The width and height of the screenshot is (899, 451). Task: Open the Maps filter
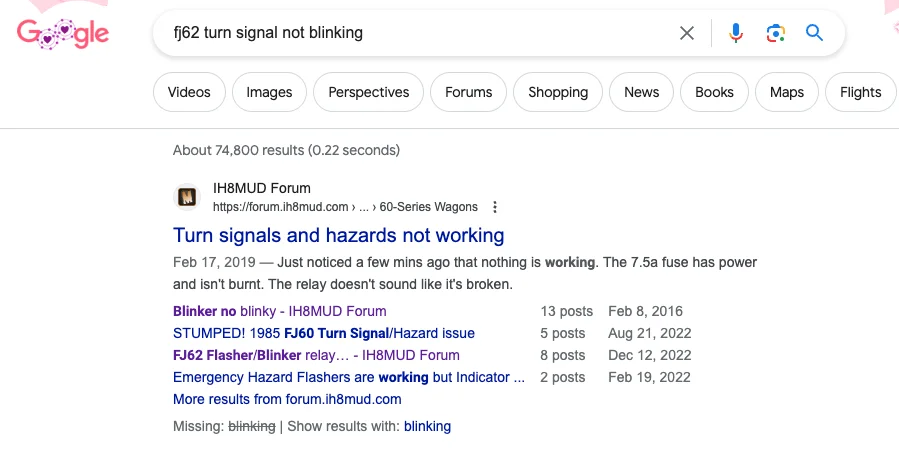click(x=786, y=92)
